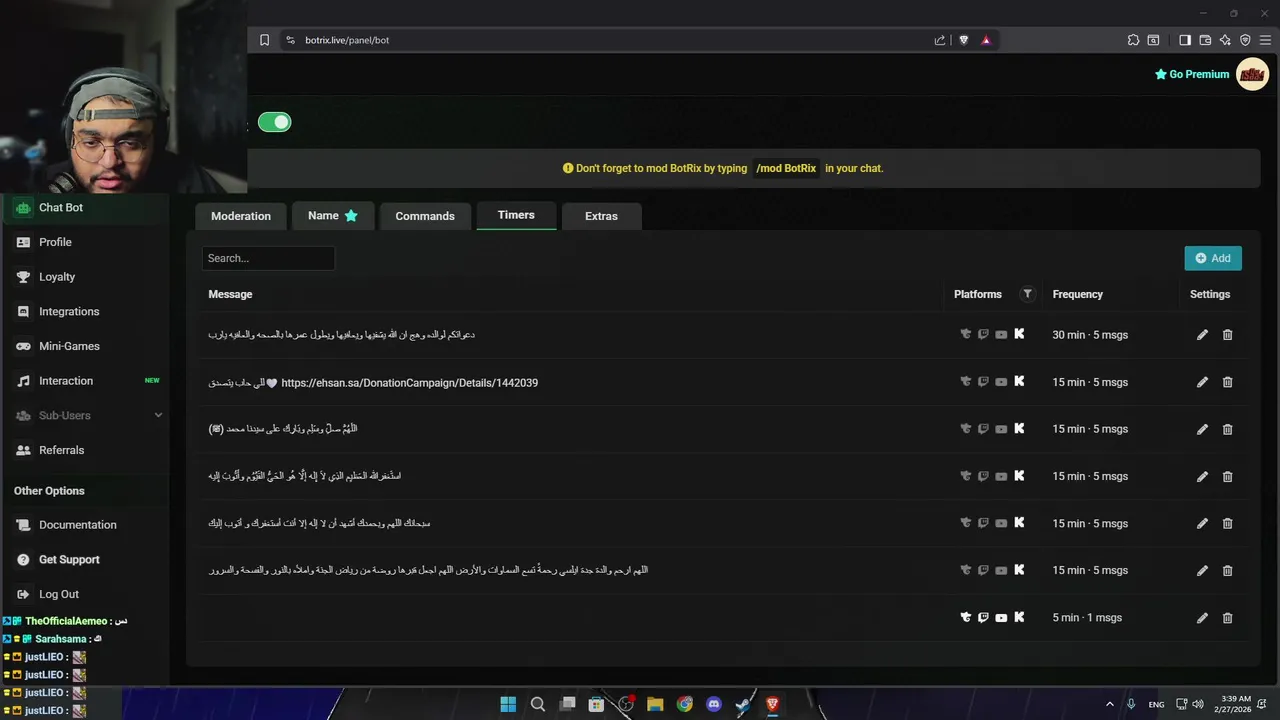This screenshot has width=1280, height=720.
Task: Edit the 30 min timer with pencil icon
Action: click(1202, 335)
